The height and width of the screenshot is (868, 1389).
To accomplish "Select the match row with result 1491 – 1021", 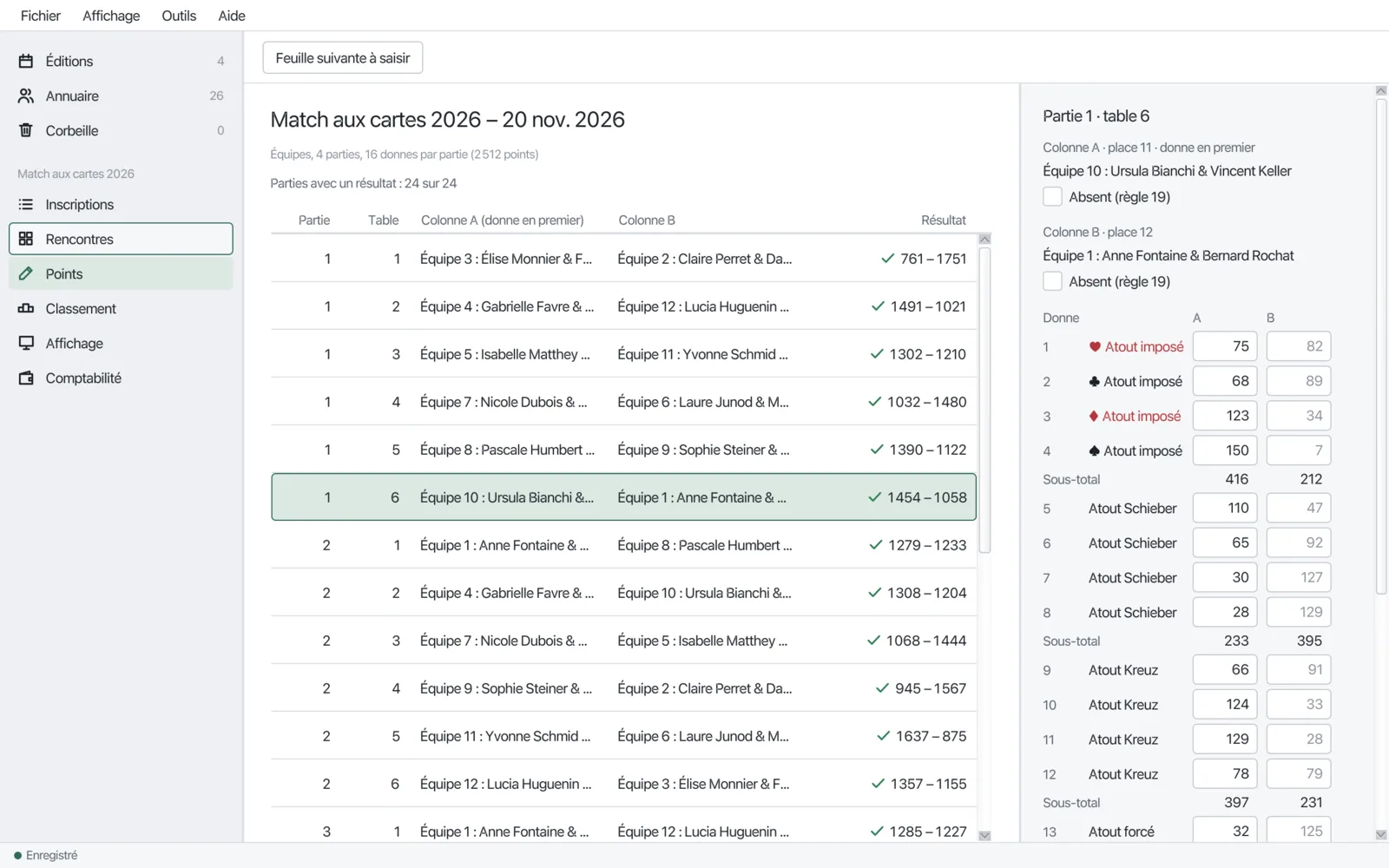I will [x=623, y=306].
